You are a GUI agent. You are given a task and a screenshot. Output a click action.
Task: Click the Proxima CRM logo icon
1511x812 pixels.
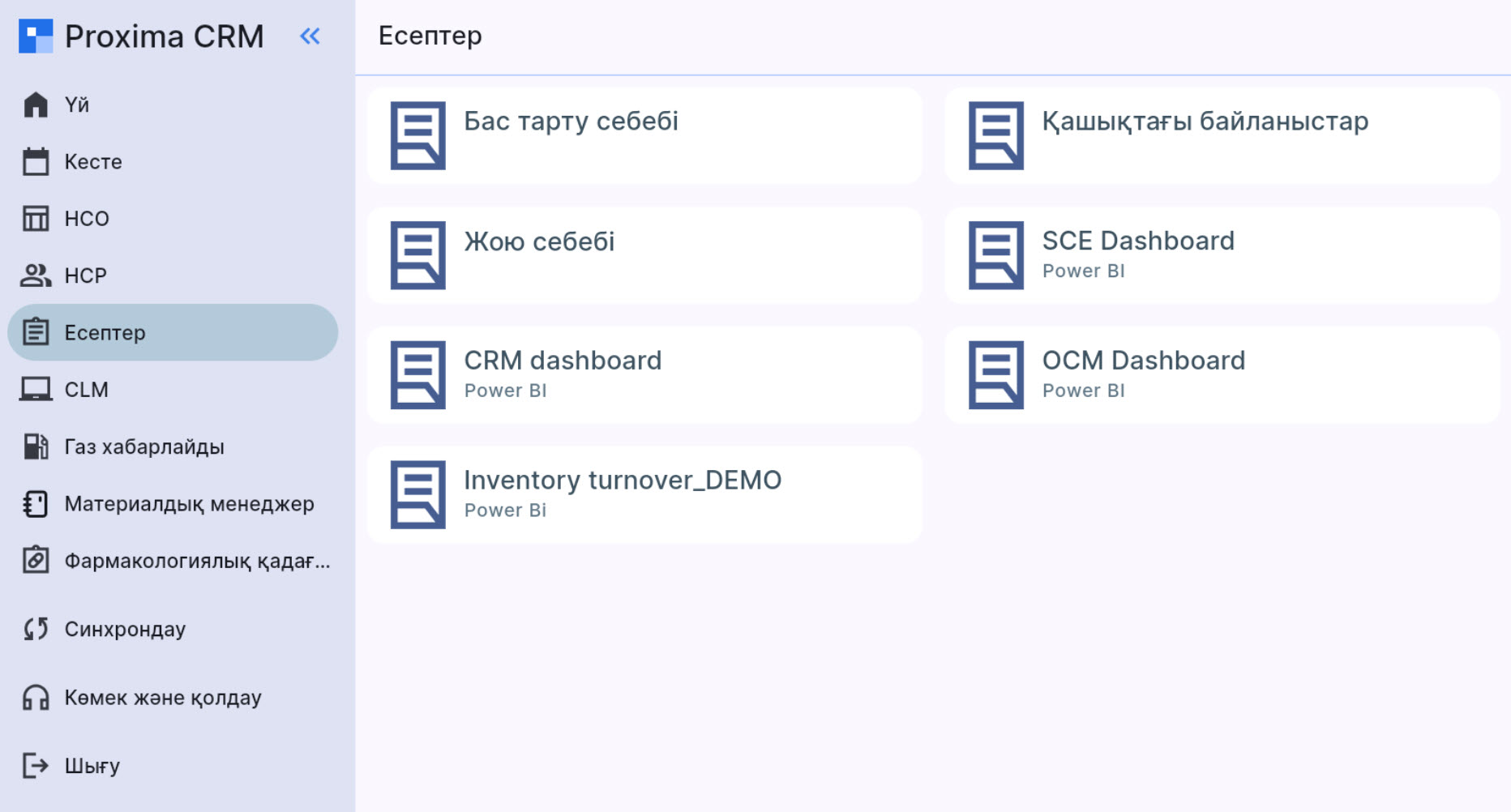pos(36,36)
